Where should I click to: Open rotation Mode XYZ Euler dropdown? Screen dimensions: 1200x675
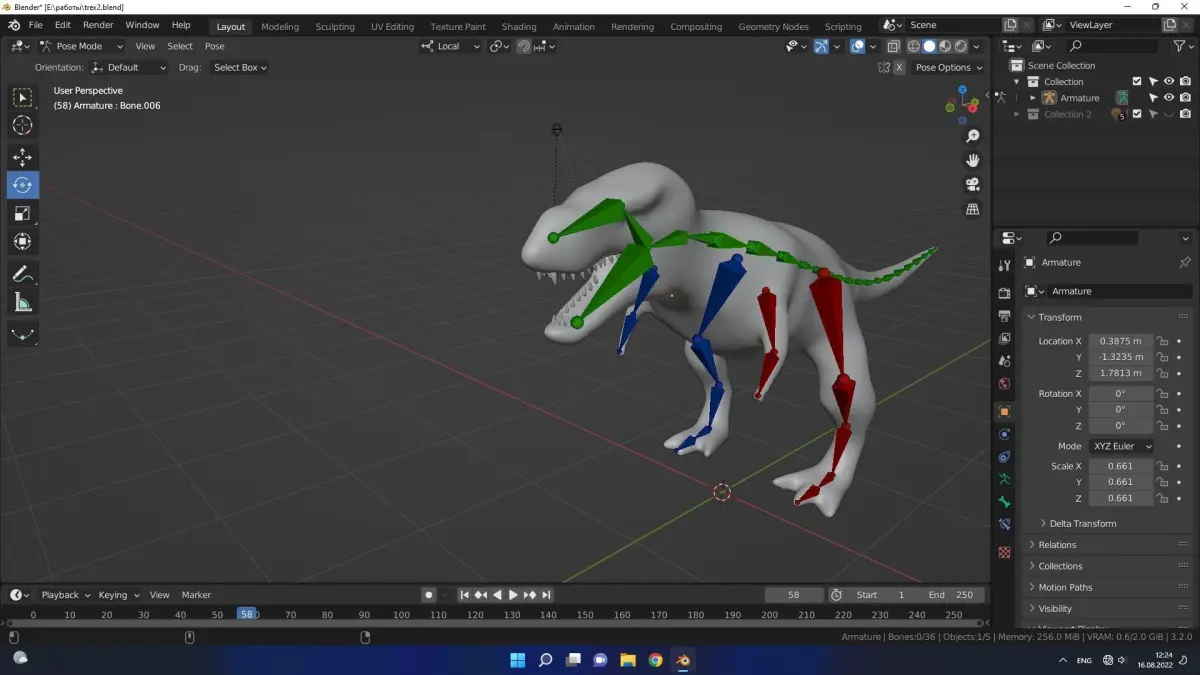point(1121,446)
